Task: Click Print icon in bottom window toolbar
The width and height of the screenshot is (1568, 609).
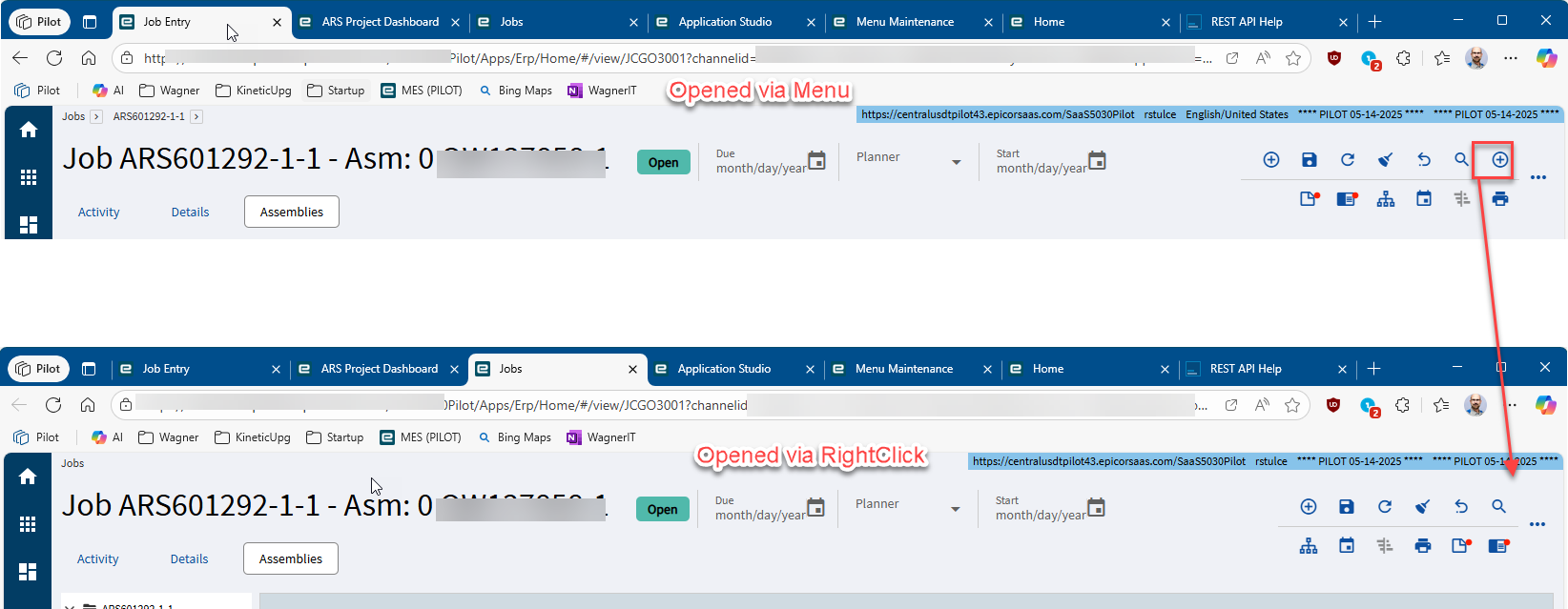Action: [1423, 546]
